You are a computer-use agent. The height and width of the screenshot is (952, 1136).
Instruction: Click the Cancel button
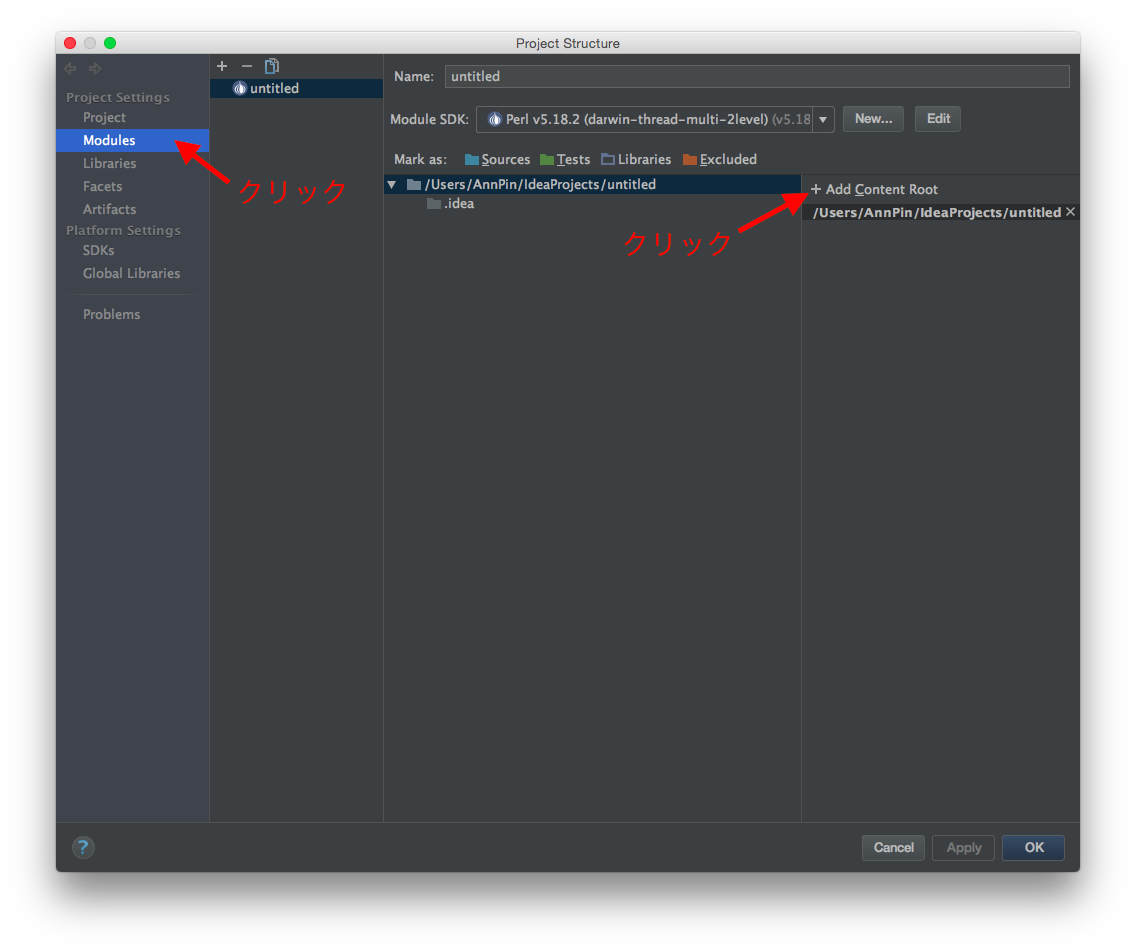pyautogui.click(x=893, y=848)
